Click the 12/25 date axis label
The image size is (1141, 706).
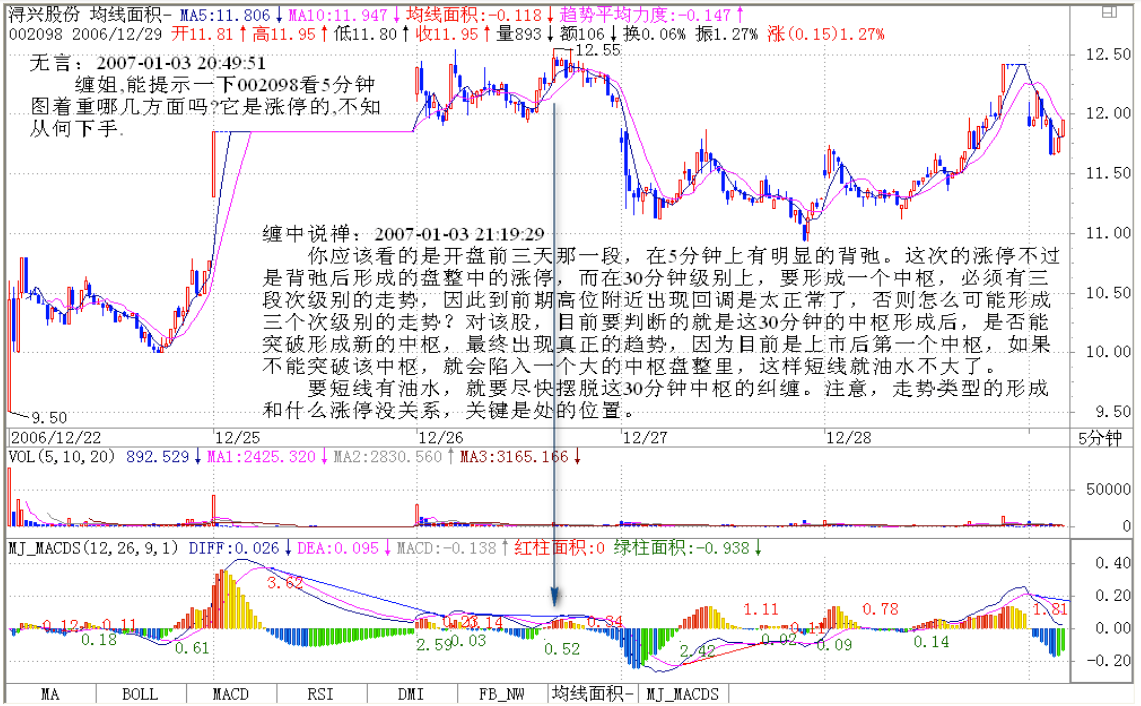[237, 437]
